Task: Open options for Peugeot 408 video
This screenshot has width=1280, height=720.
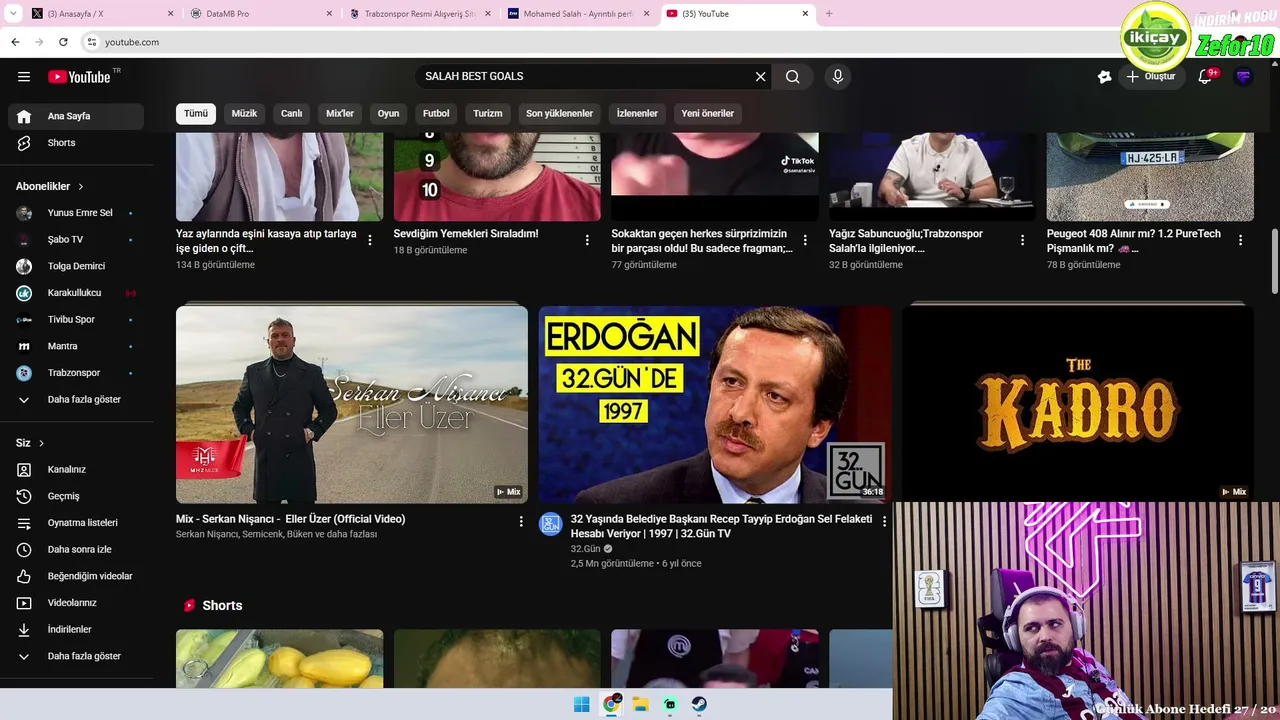Action: (x=1240, y=240)
